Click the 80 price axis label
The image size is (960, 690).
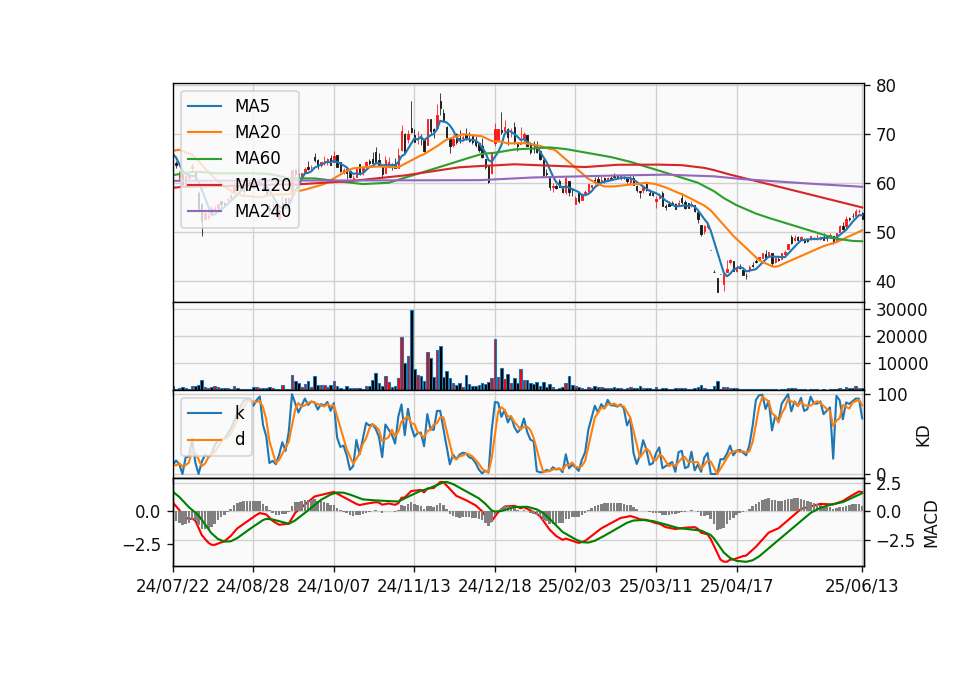885,86
